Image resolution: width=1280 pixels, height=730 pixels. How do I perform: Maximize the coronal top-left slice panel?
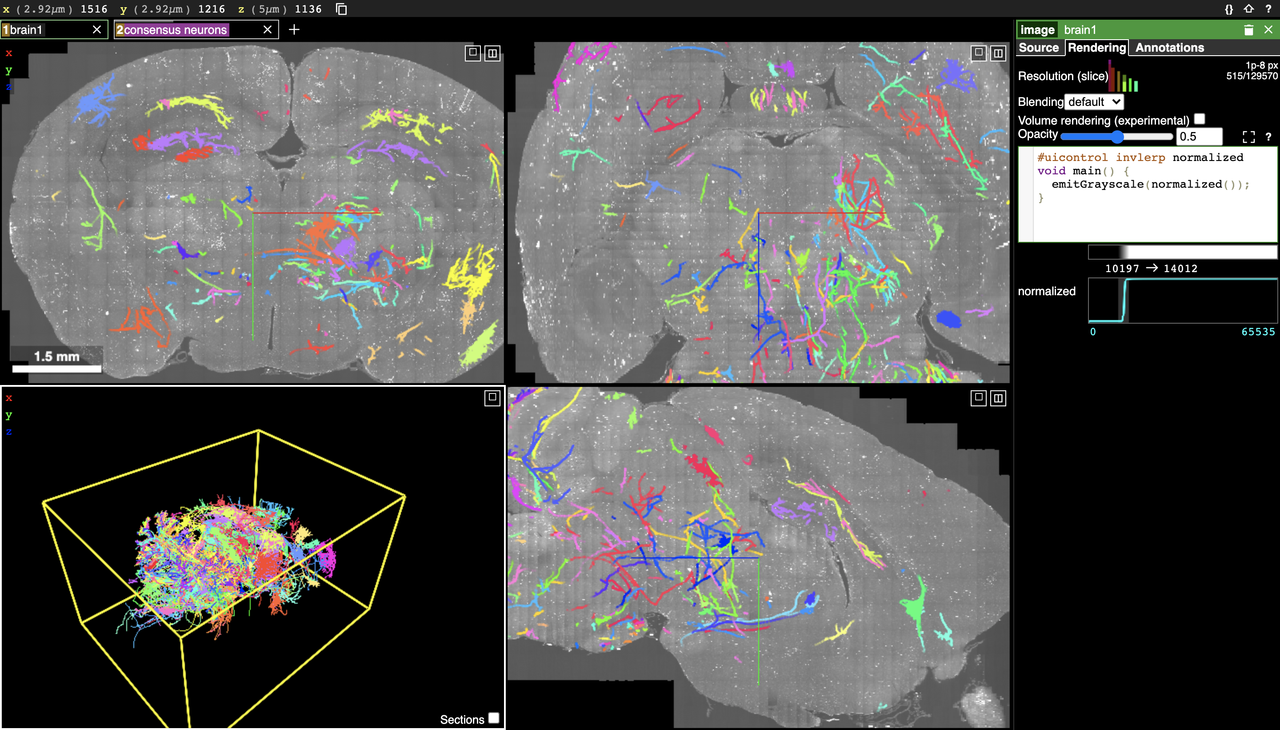point(473,53)
